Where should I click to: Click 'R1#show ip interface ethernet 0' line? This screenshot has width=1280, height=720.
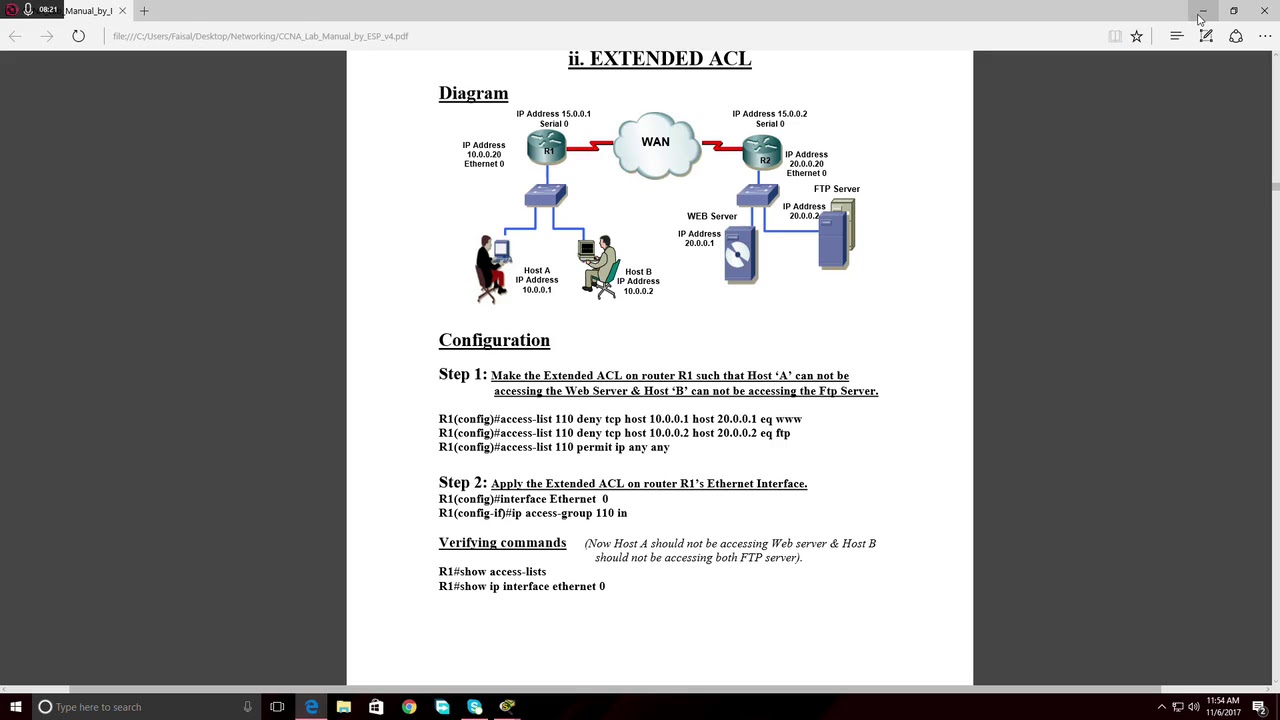522,587
